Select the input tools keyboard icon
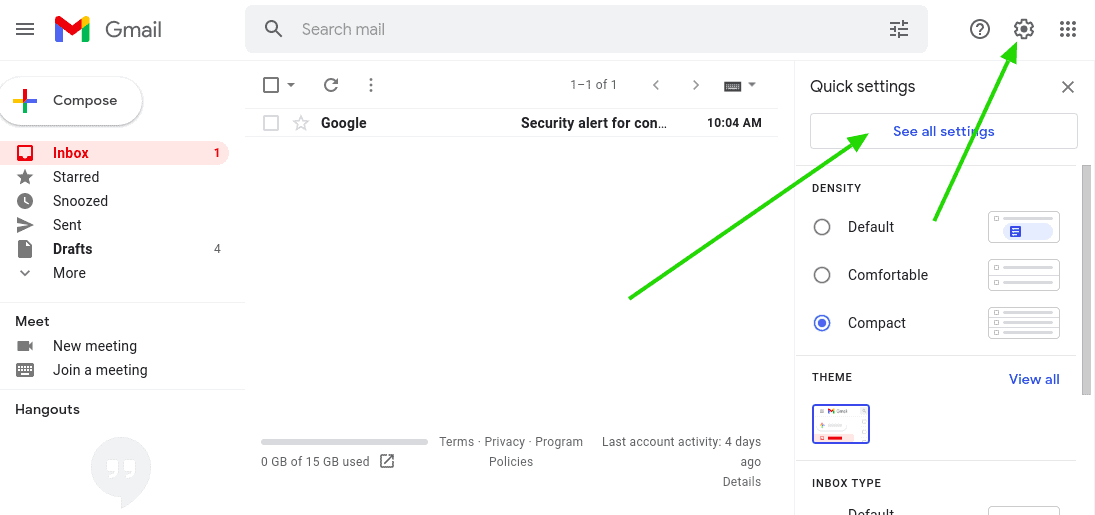The width and height of the screenshot is (1095, 515). tap(732, 86)
